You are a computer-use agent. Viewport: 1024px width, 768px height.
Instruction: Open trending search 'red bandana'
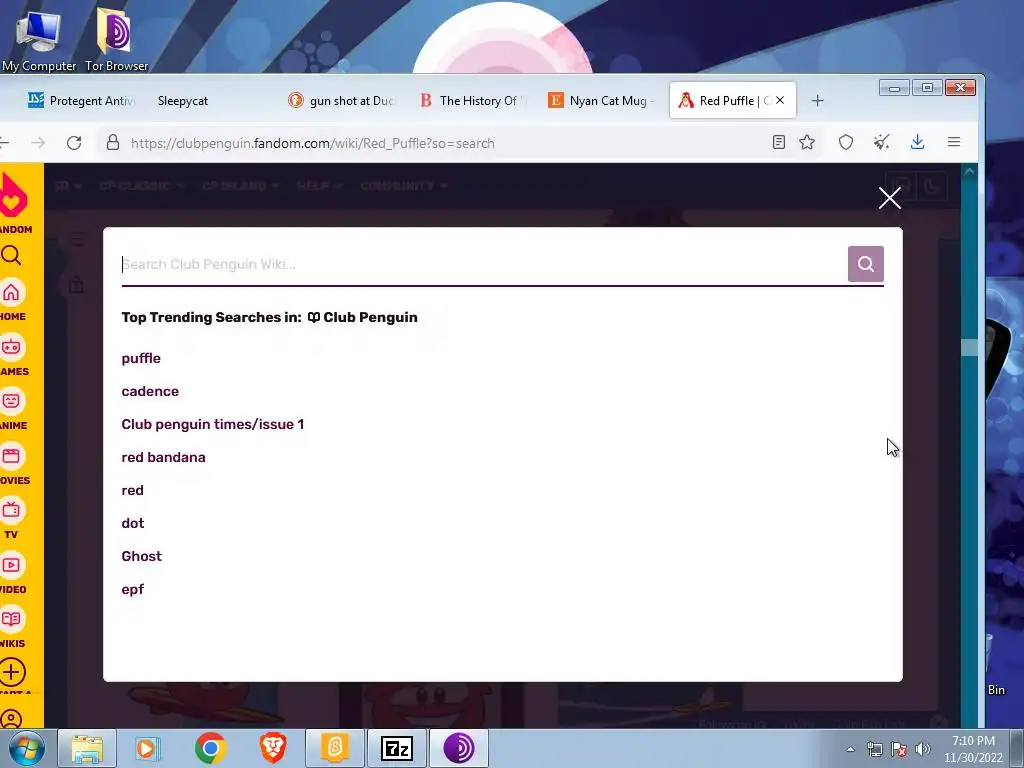coord(163,457)
